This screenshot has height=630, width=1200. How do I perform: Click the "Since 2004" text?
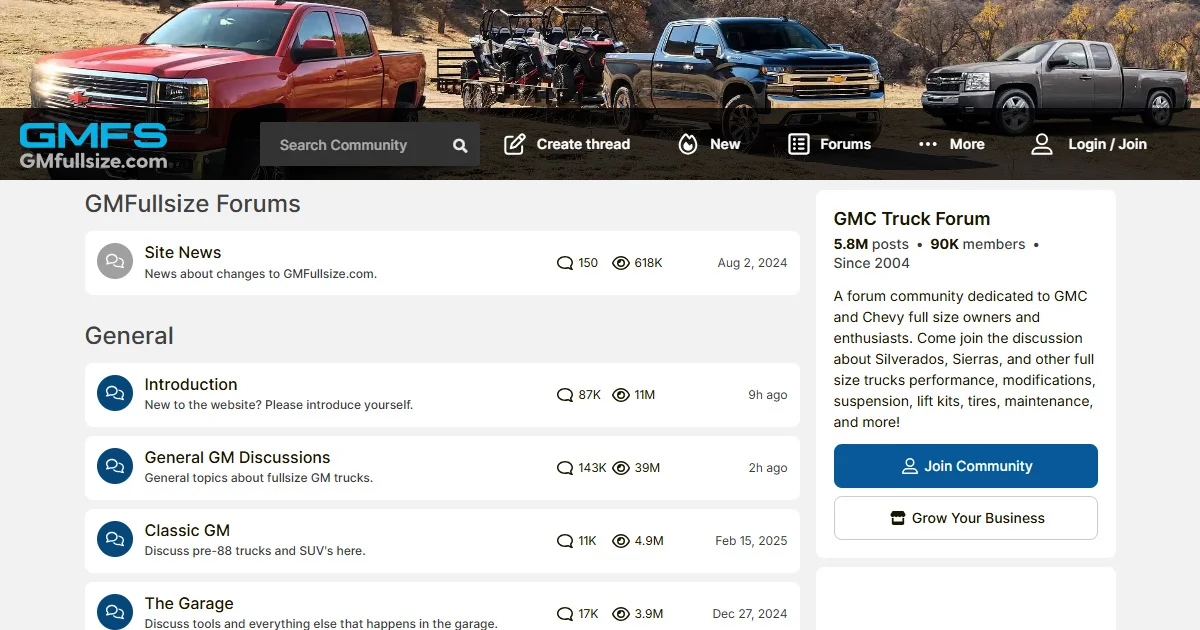pyautogui.click(x=872, y=263)
